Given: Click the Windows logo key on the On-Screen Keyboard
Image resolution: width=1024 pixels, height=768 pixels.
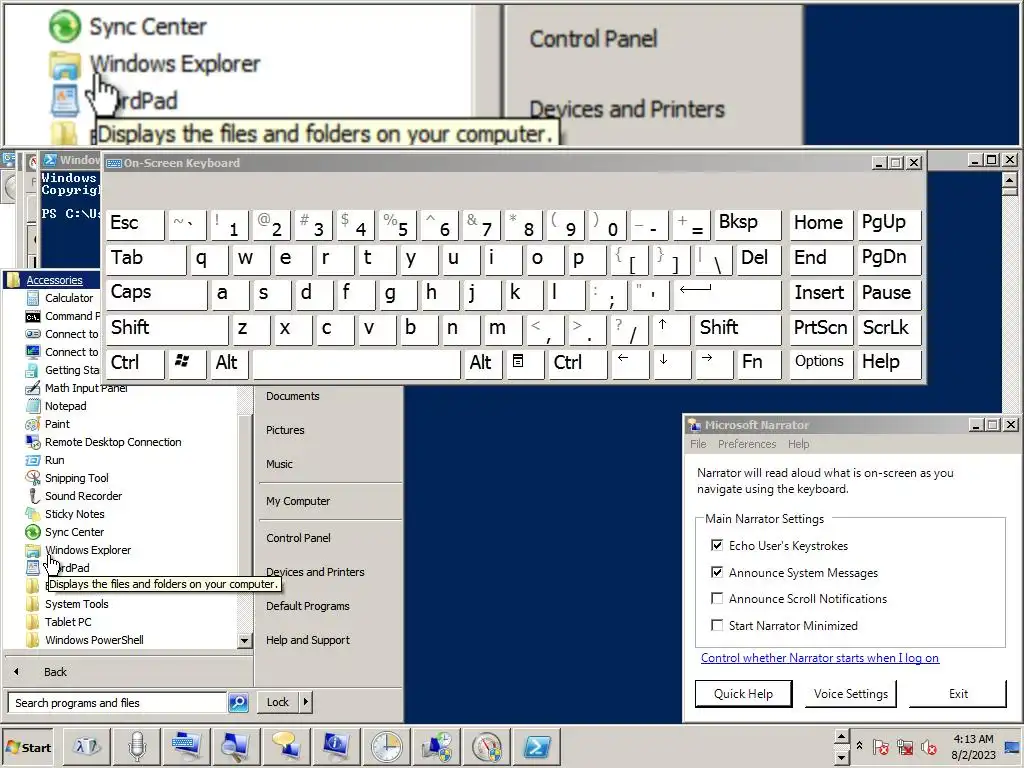Looking at the screenshot, I should tap(185, 362).
